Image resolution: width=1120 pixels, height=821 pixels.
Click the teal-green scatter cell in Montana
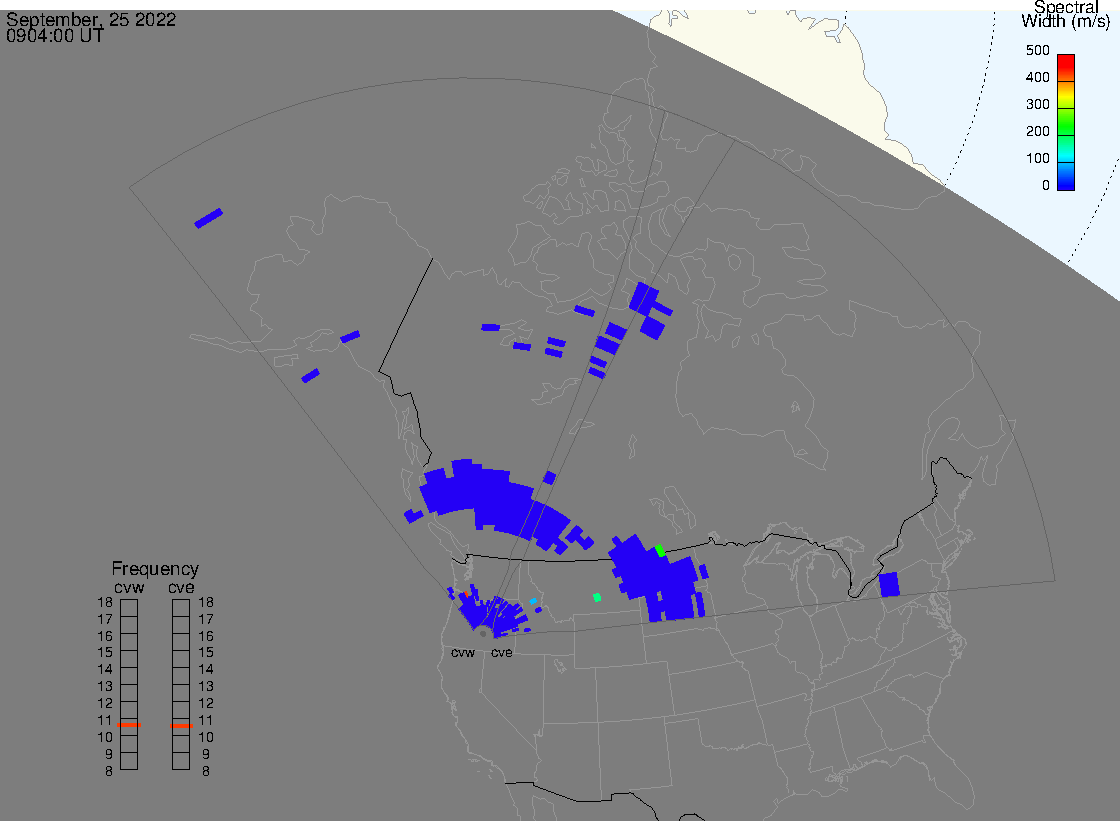[x=597, y=597]
